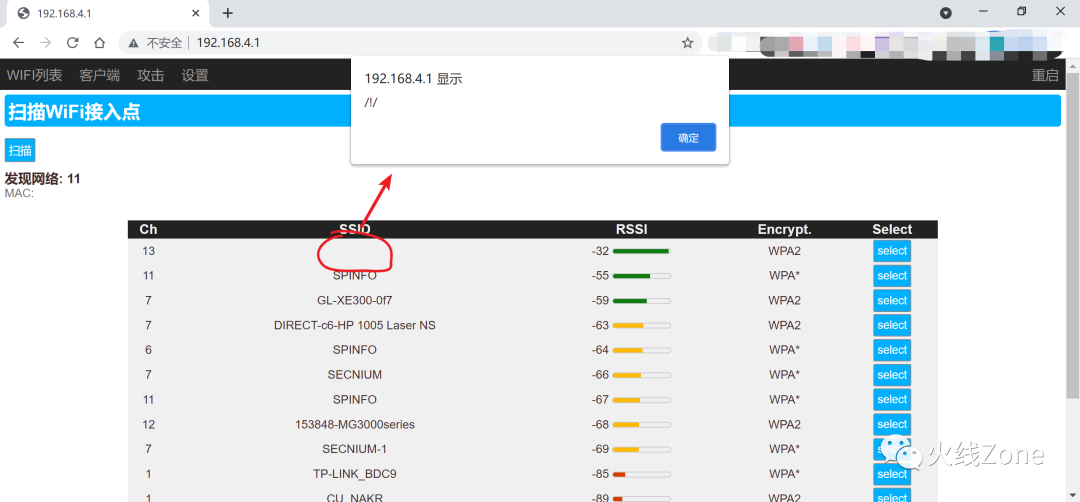Close the 192.168.4.1 browser tab

tap(196, 13)
